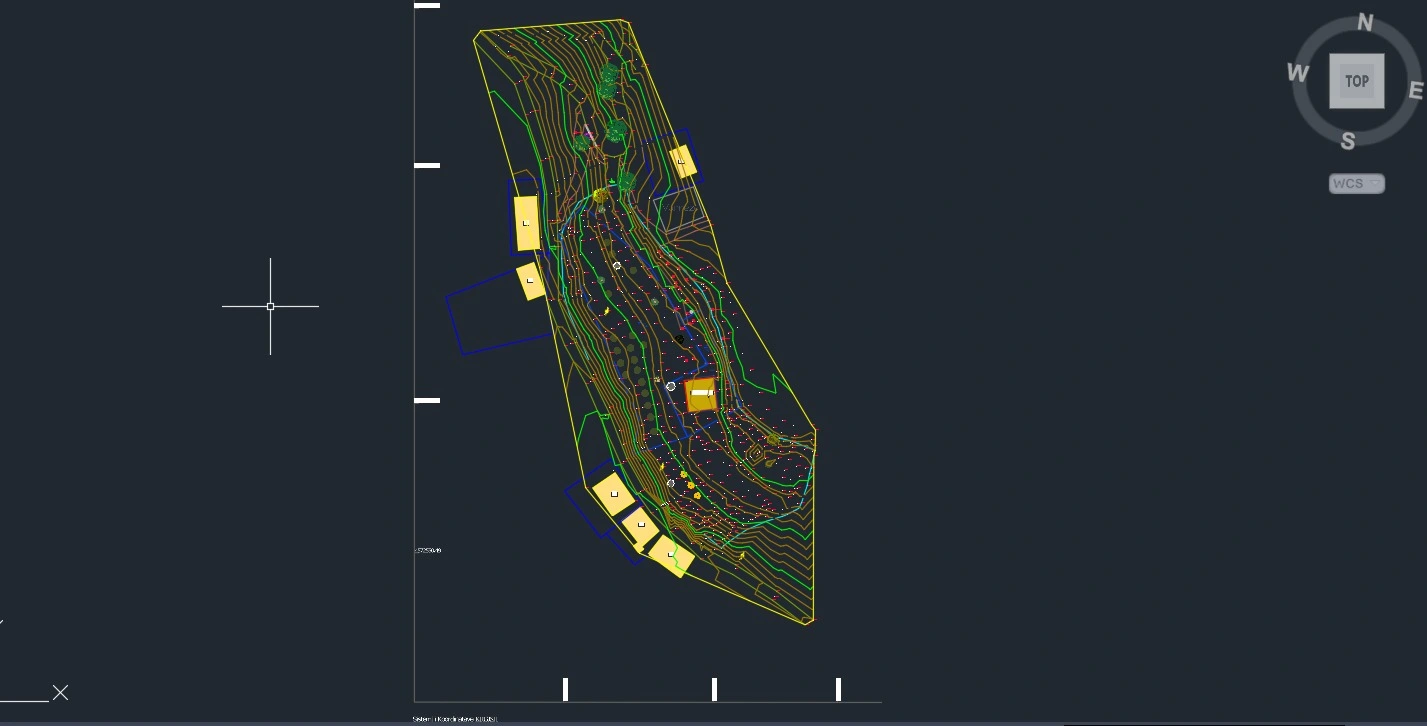Image resolution: width=1427 pixels, height=726 pixels.
Task: Click the TOP face of the ViewCube
Action: [1356, 81]
